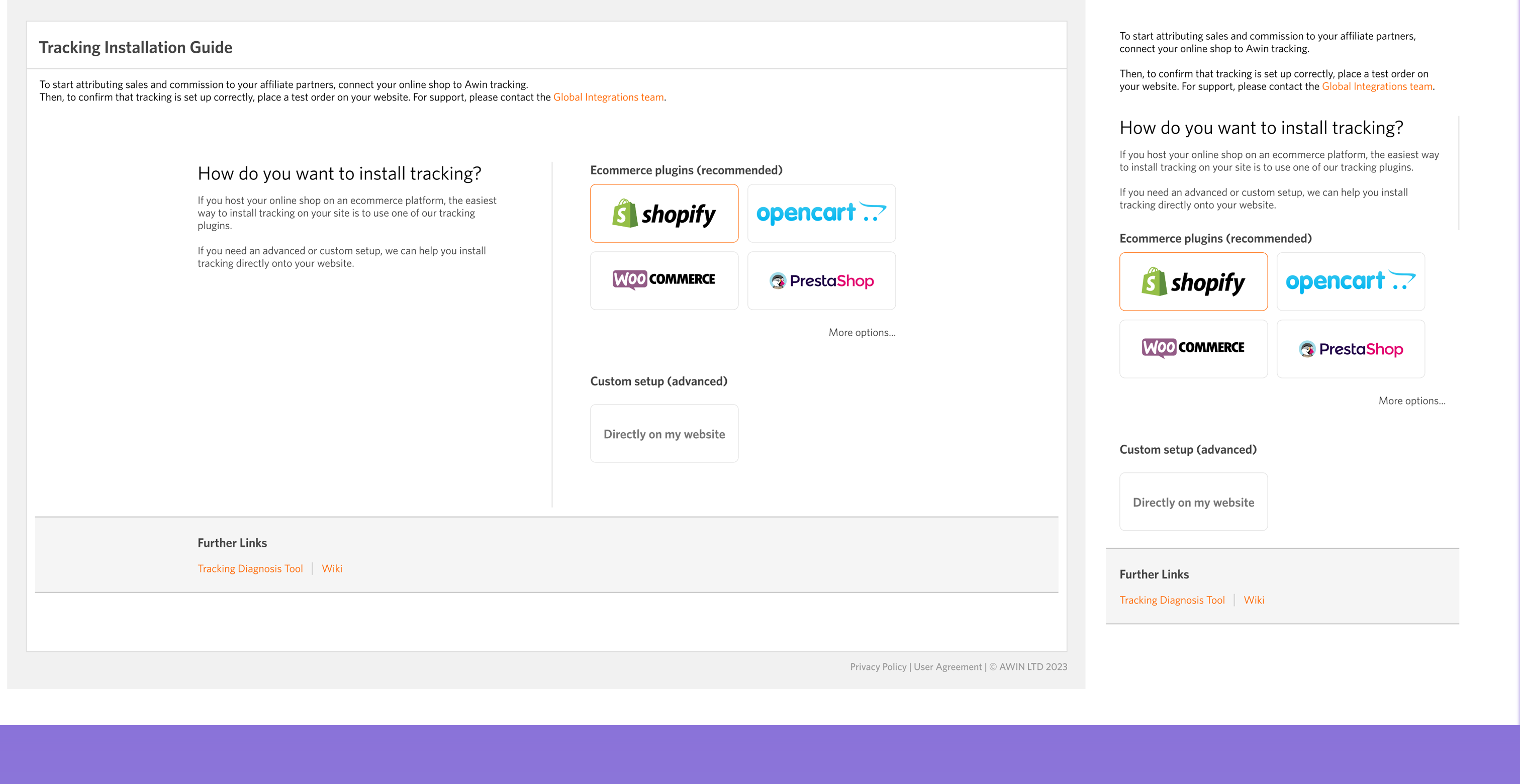Select the Shopify plugin in mobile layout
The width and height of the screenshot is (1520, 784).
(1193, 281)
